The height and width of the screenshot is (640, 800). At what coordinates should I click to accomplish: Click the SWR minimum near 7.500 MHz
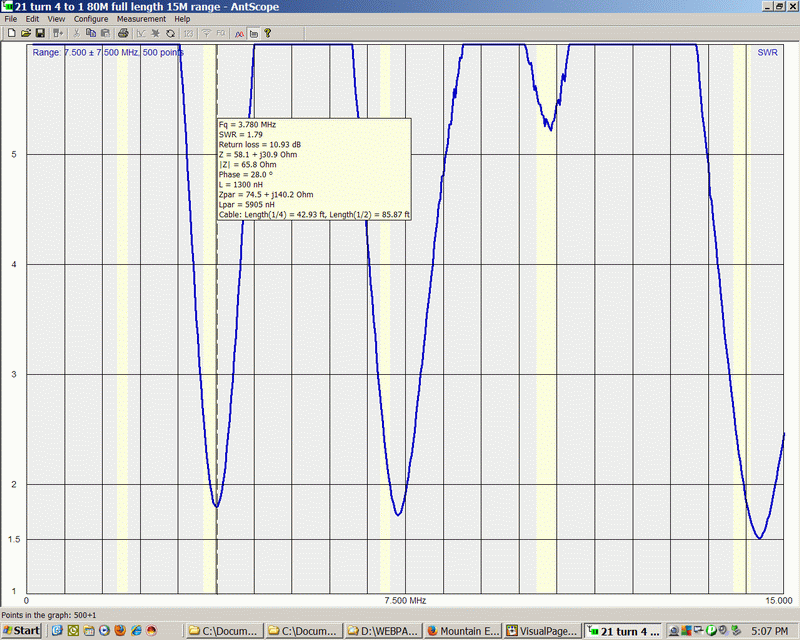pos(398,515)
